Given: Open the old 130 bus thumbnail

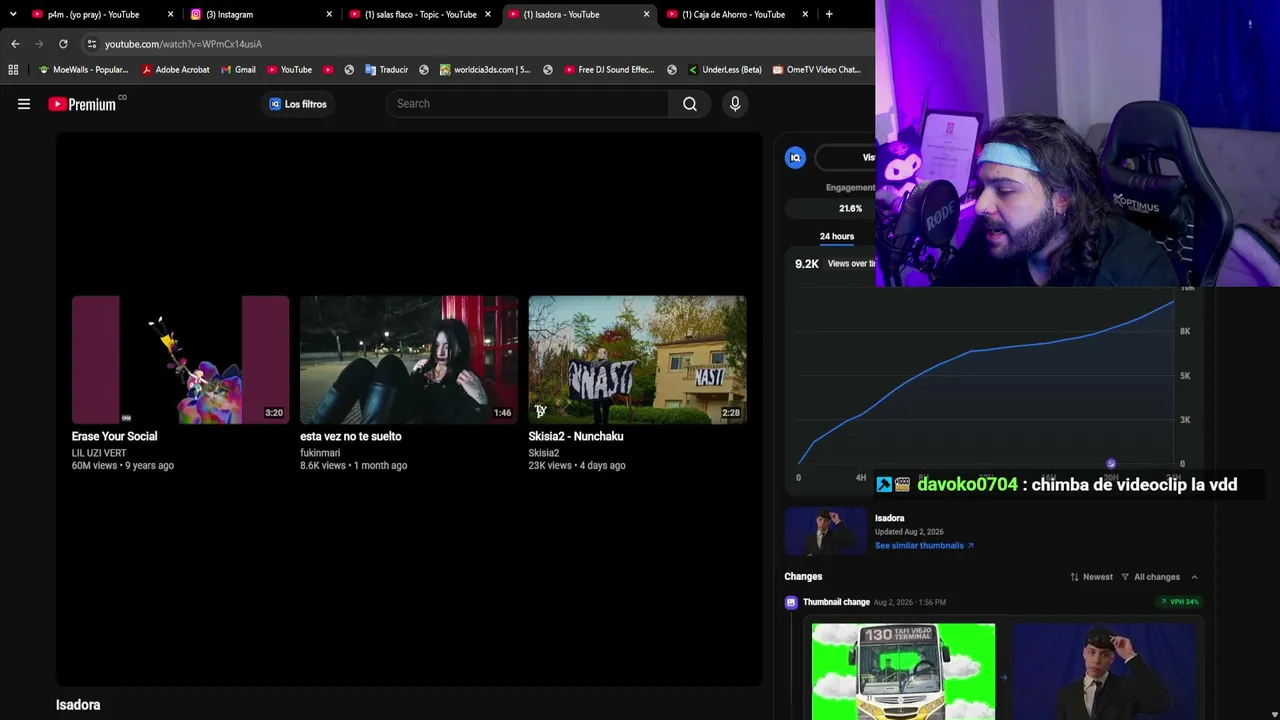Looking at the screenshot, I should [x=903, y=671].
